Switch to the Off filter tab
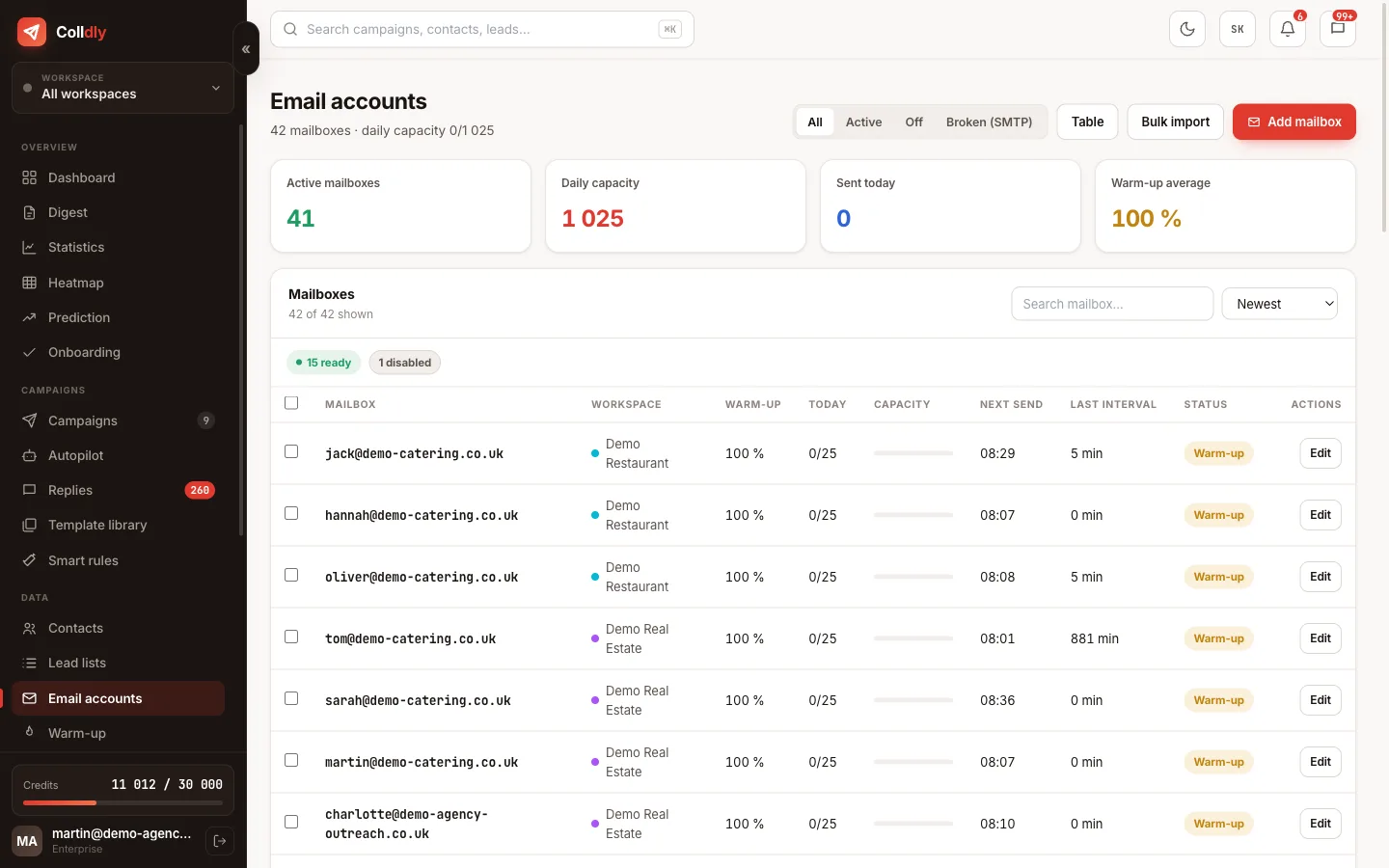 (913, 122)
